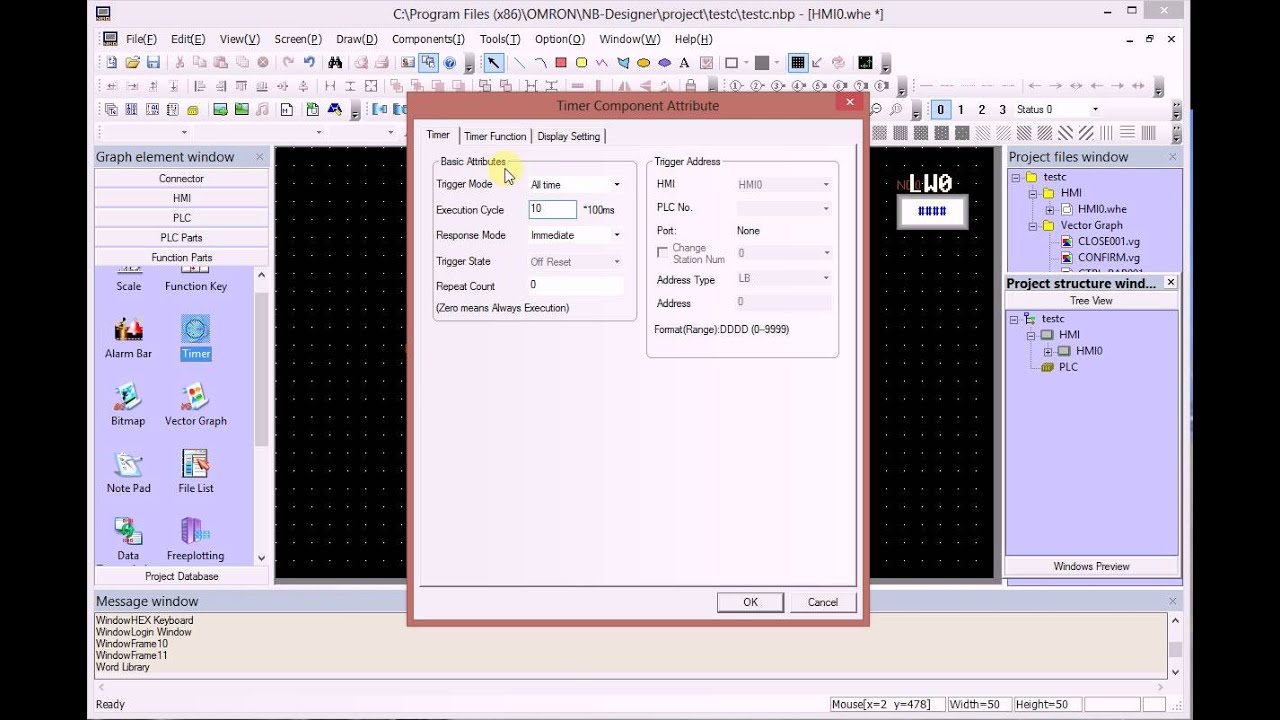The image size is (1280, 720).
Task: Choose the File List component icon
Action: coord(195,464)
